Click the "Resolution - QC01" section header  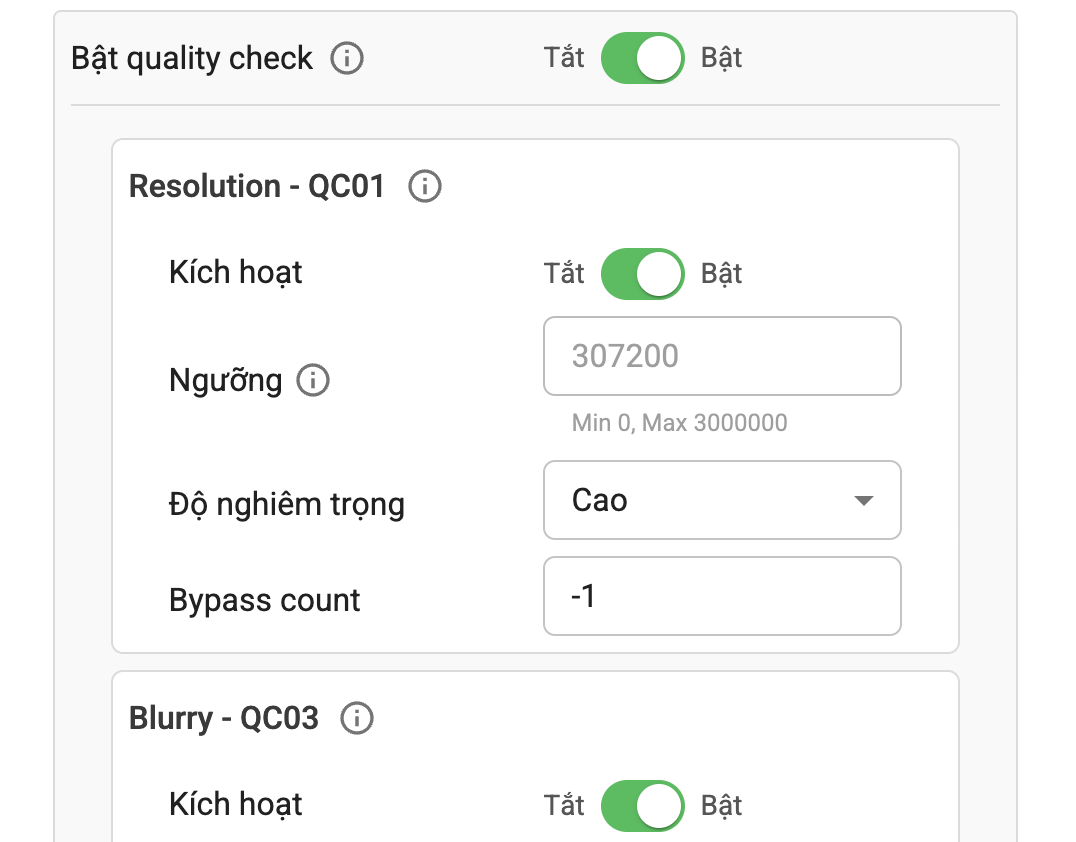(x=255, y=186)
